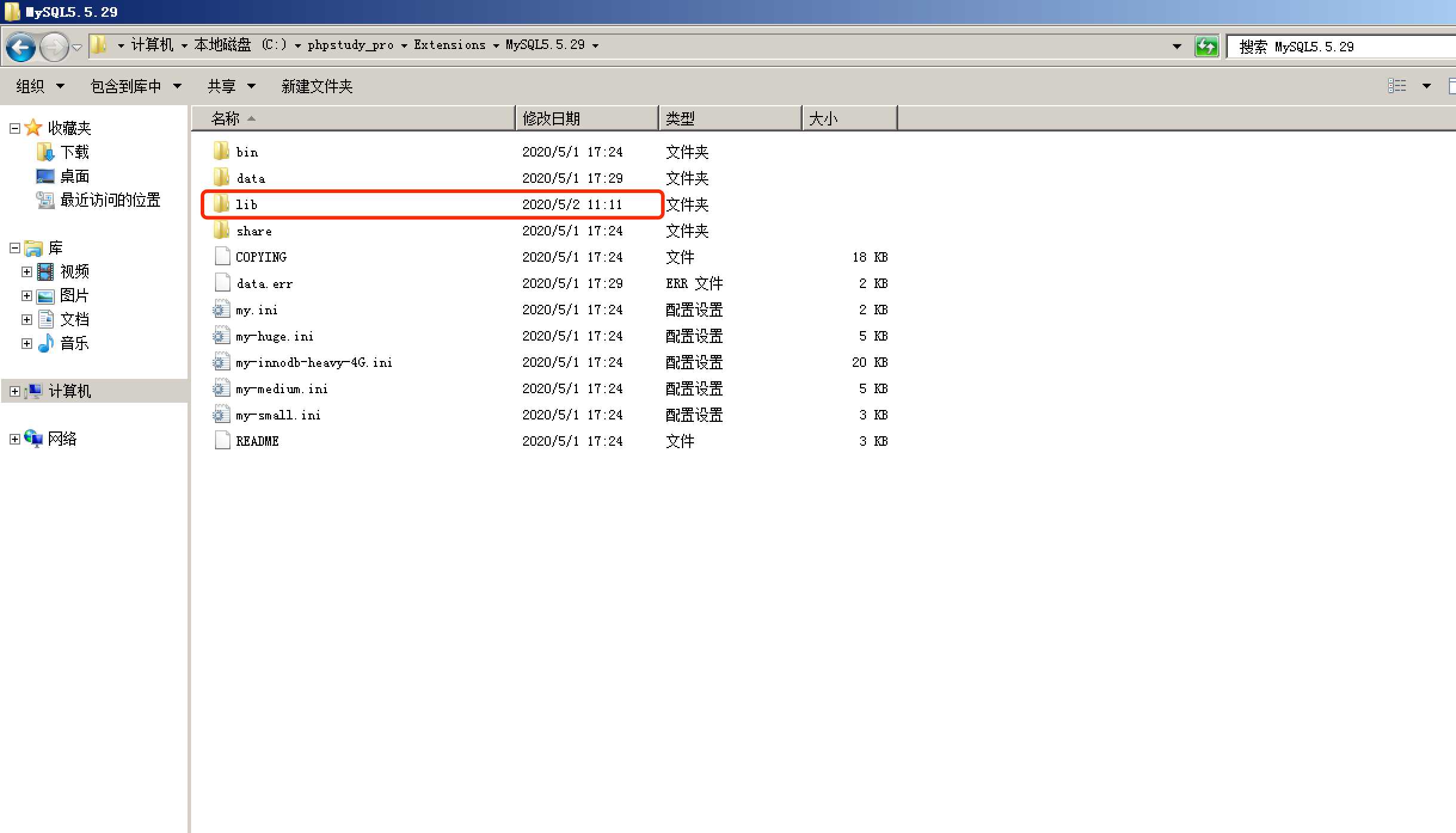1456x833 pixels.
Task: Click 新建文件夹 button
Action: pos(317,86)
